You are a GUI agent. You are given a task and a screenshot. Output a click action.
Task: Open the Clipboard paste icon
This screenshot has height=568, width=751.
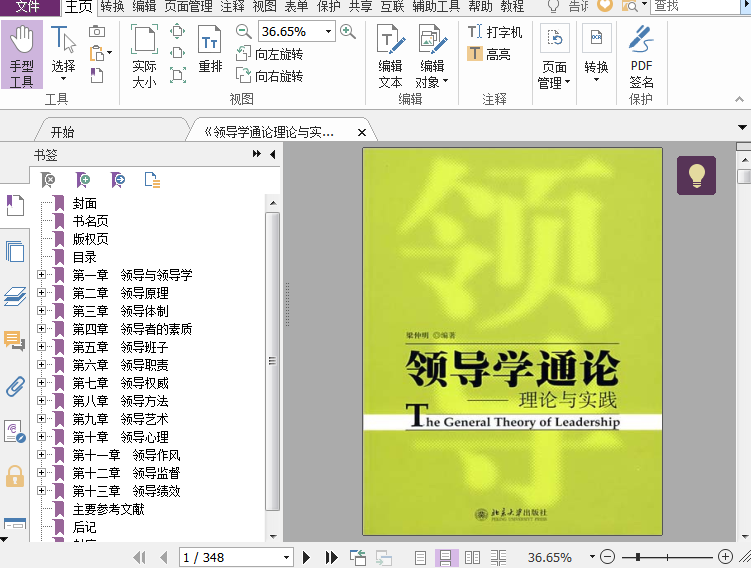click(98, 53)
